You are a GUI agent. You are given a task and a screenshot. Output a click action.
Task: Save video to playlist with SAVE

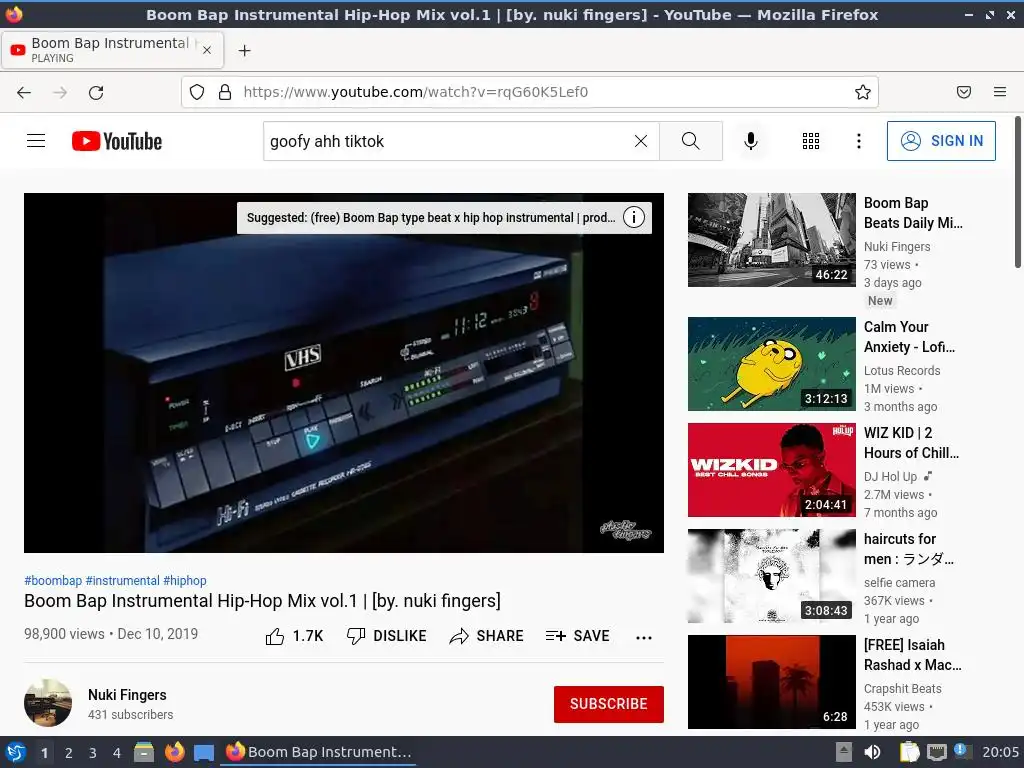tap(577, 636)
